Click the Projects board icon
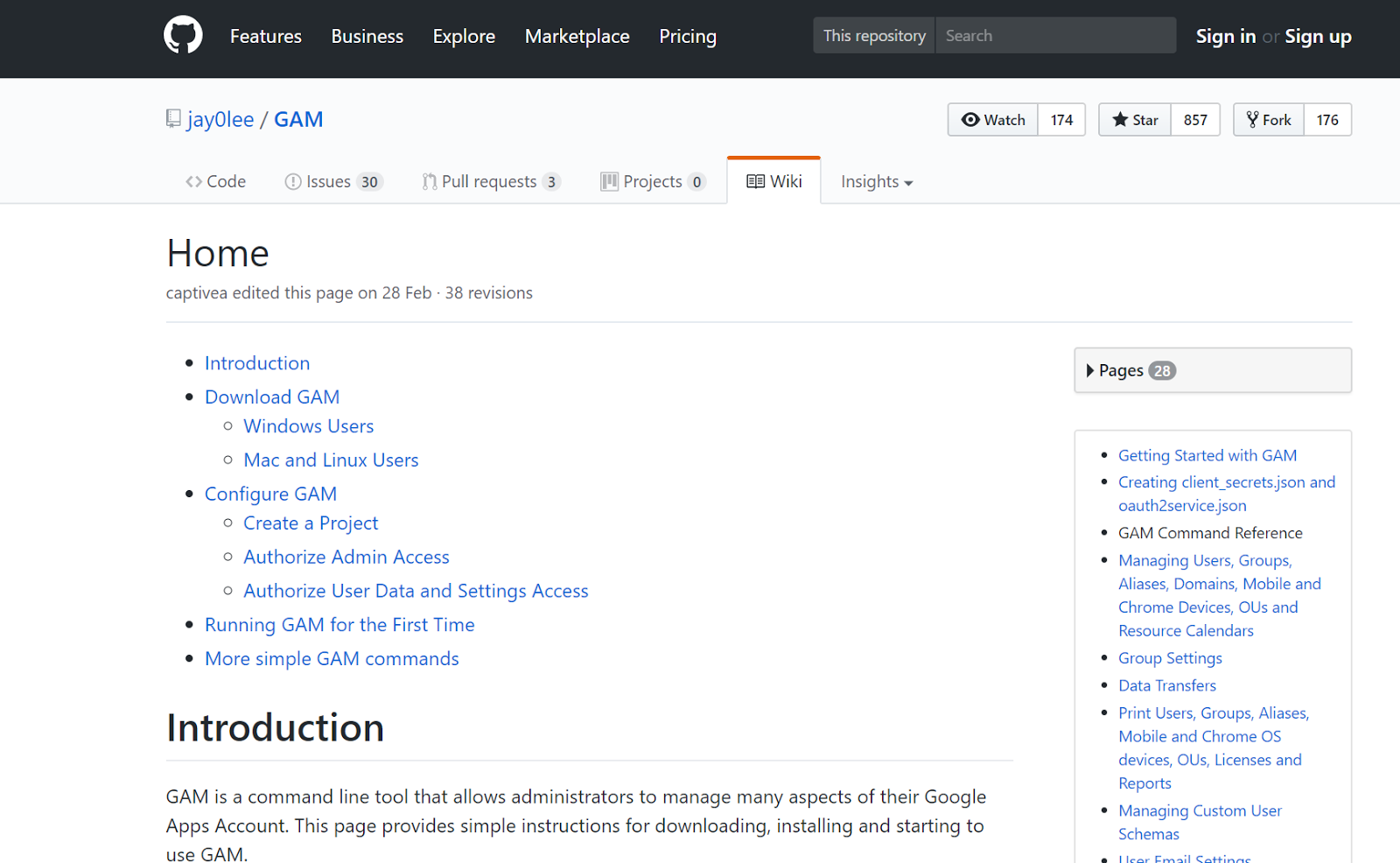1400x863 pixels. (610, 181)
